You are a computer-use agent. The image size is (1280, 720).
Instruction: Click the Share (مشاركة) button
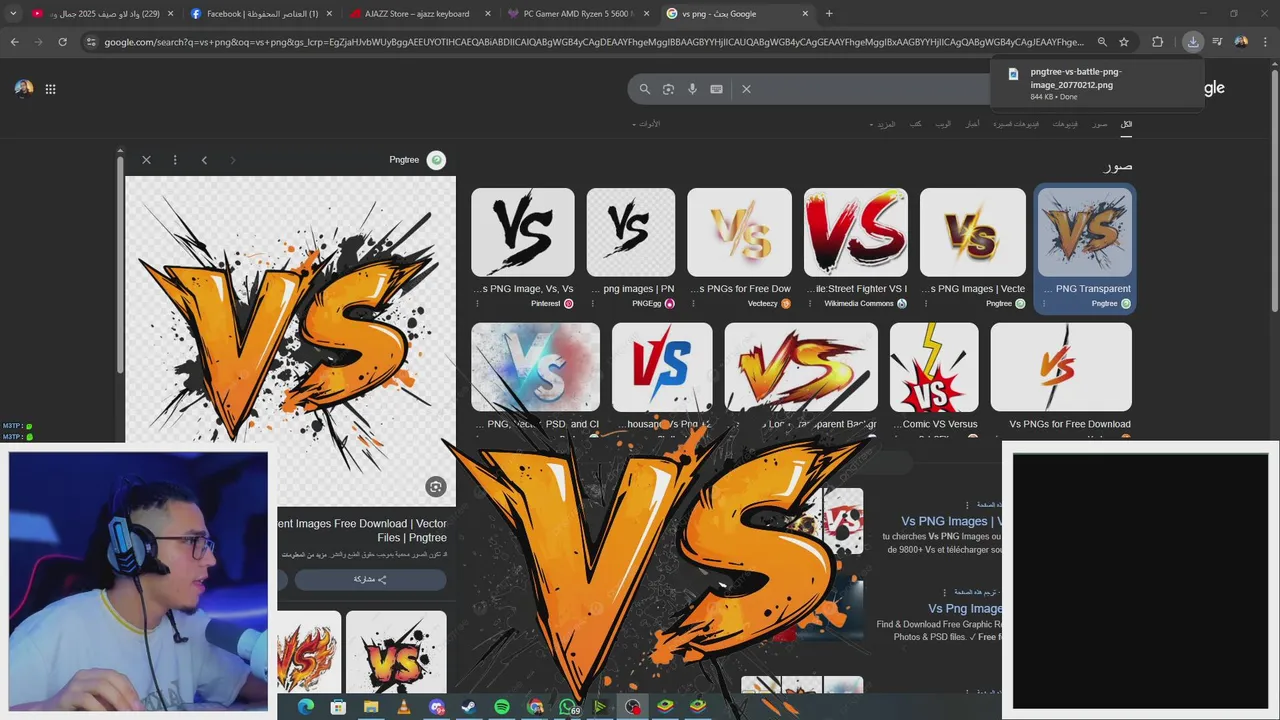[370, 579]
